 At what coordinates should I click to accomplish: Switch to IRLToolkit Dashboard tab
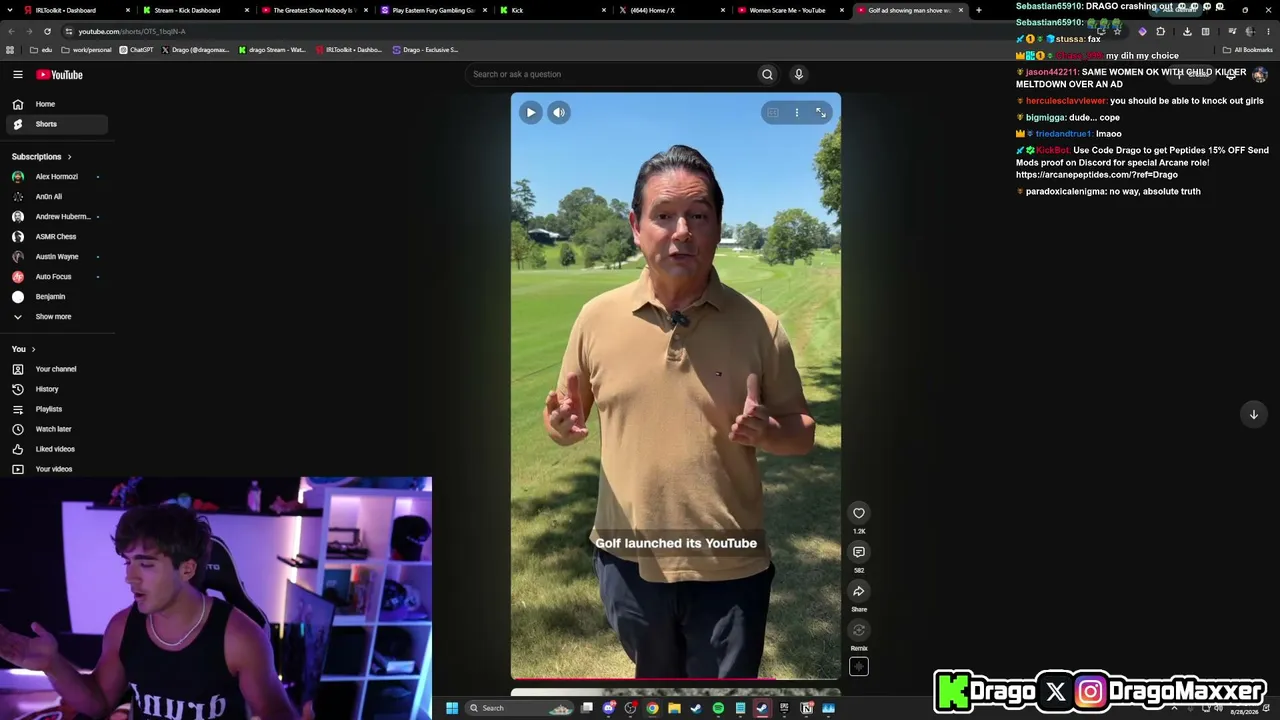coord(75,10)
